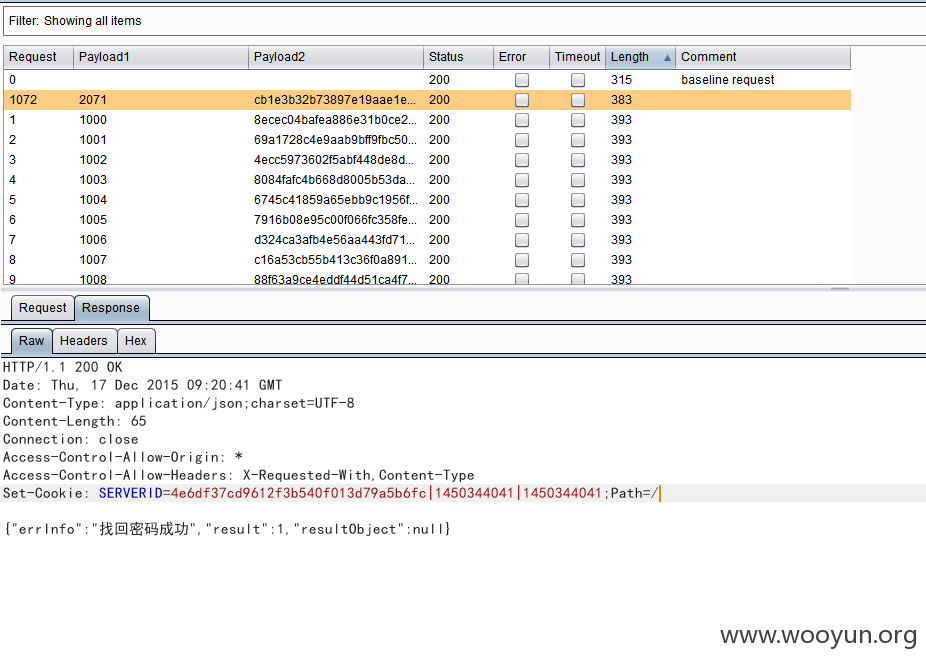
Task: Toggle Error checkbox in payload 1001 row
Action: 522,140
